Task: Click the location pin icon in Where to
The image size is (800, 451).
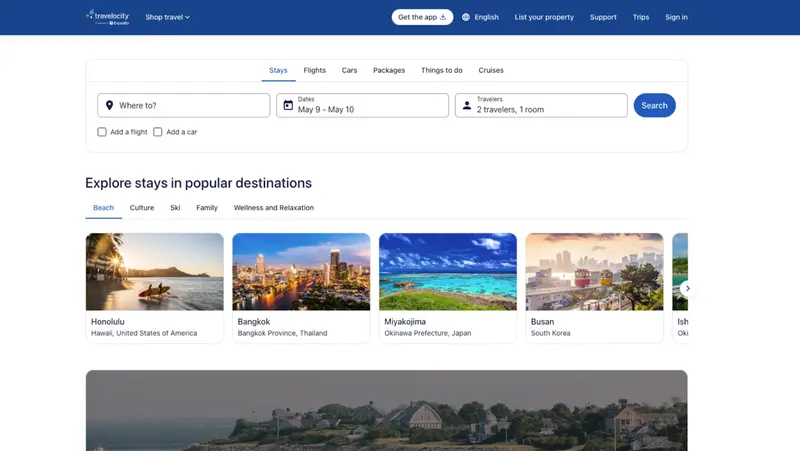Action: point(109,105)
